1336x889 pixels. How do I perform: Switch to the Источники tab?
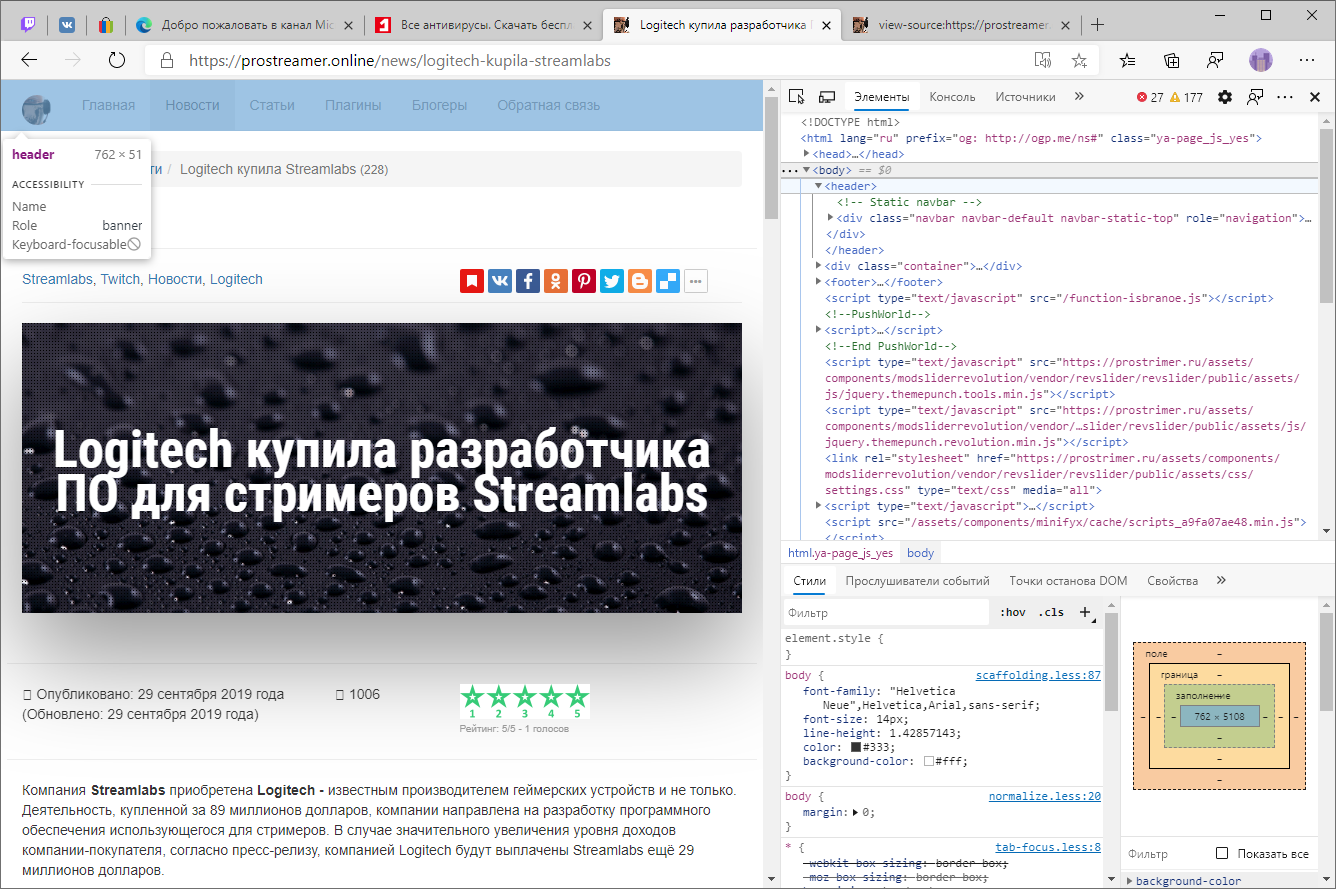click(x=1025, y=97)
